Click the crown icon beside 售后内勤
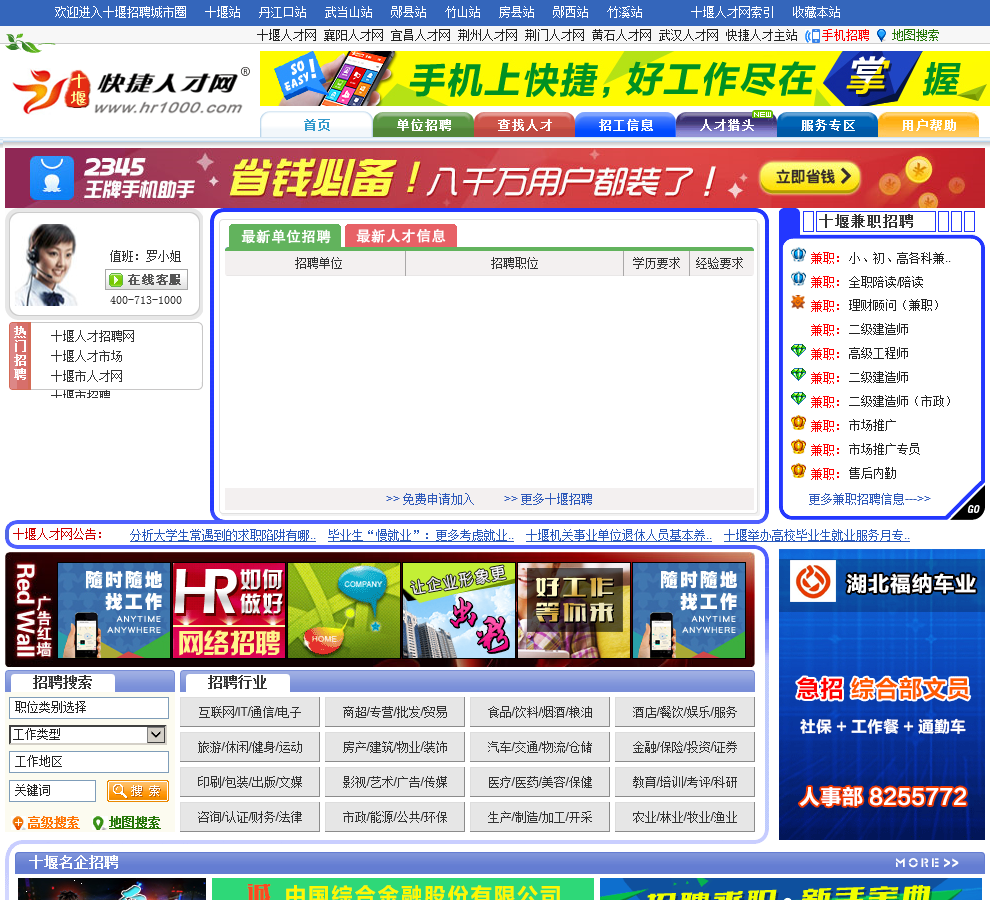The width and height of the screenshot is (990, 900). 798,471
